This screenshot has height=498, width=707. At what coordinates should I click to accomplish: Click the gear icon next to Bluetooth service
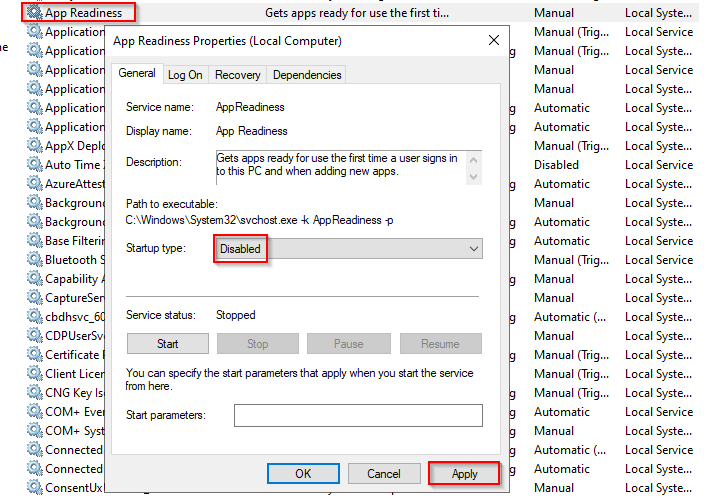click(34, 259)
